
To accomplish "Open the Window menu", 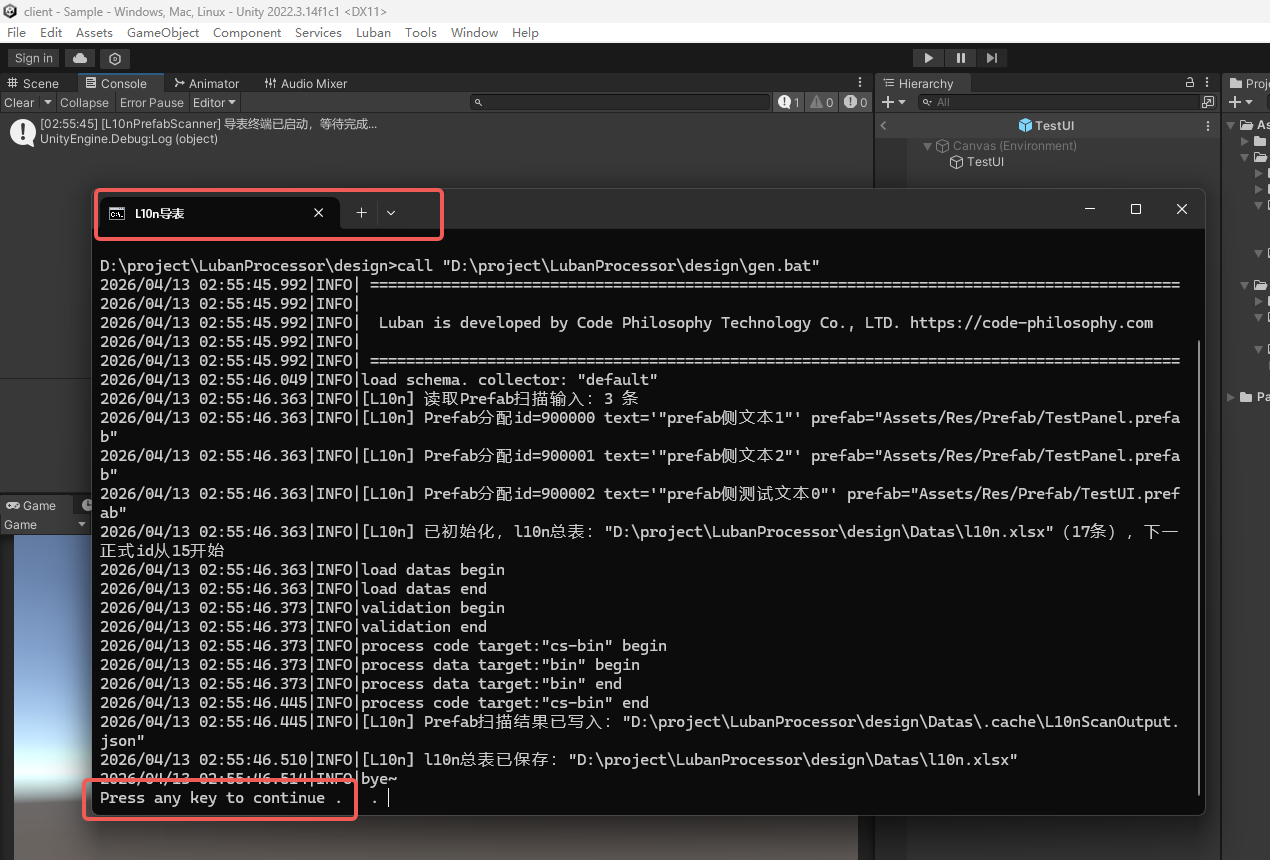I will (x=474, y=32).
